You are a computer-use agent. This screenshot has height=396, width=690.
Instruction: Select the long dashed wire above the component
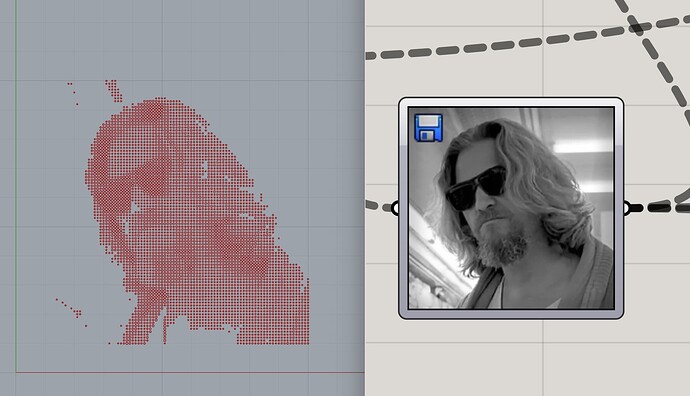pyautogui.click(x=528, y=38)
